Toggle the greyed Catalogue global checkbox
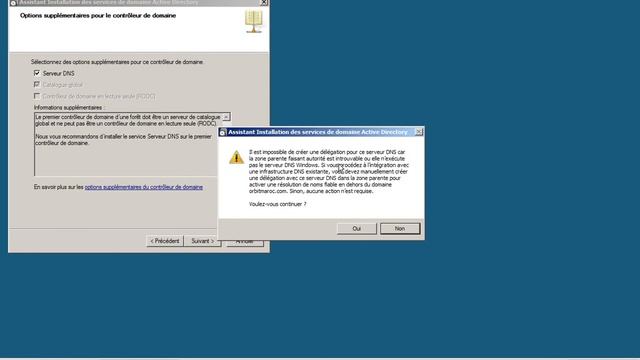 click(x=37, y=84)
